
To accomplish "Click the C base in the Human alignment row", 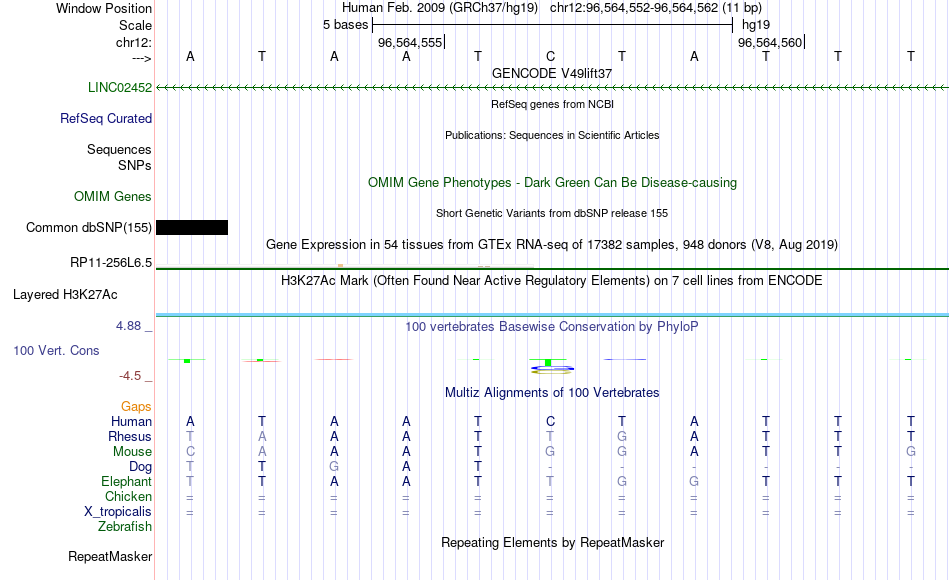I will [550, 421].
